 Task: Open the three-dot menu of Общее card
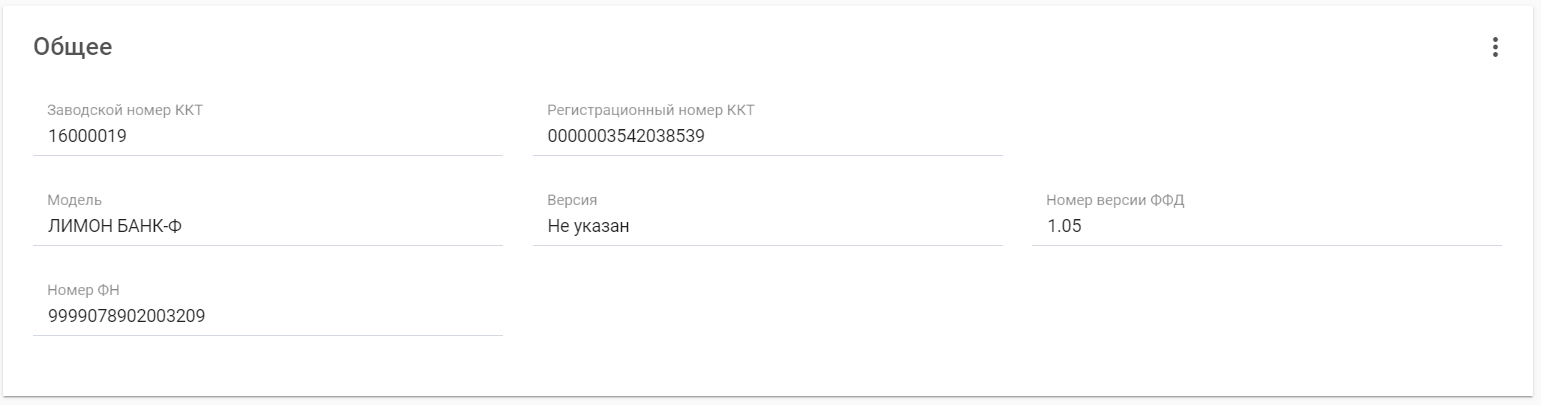tap(1495, 47)
